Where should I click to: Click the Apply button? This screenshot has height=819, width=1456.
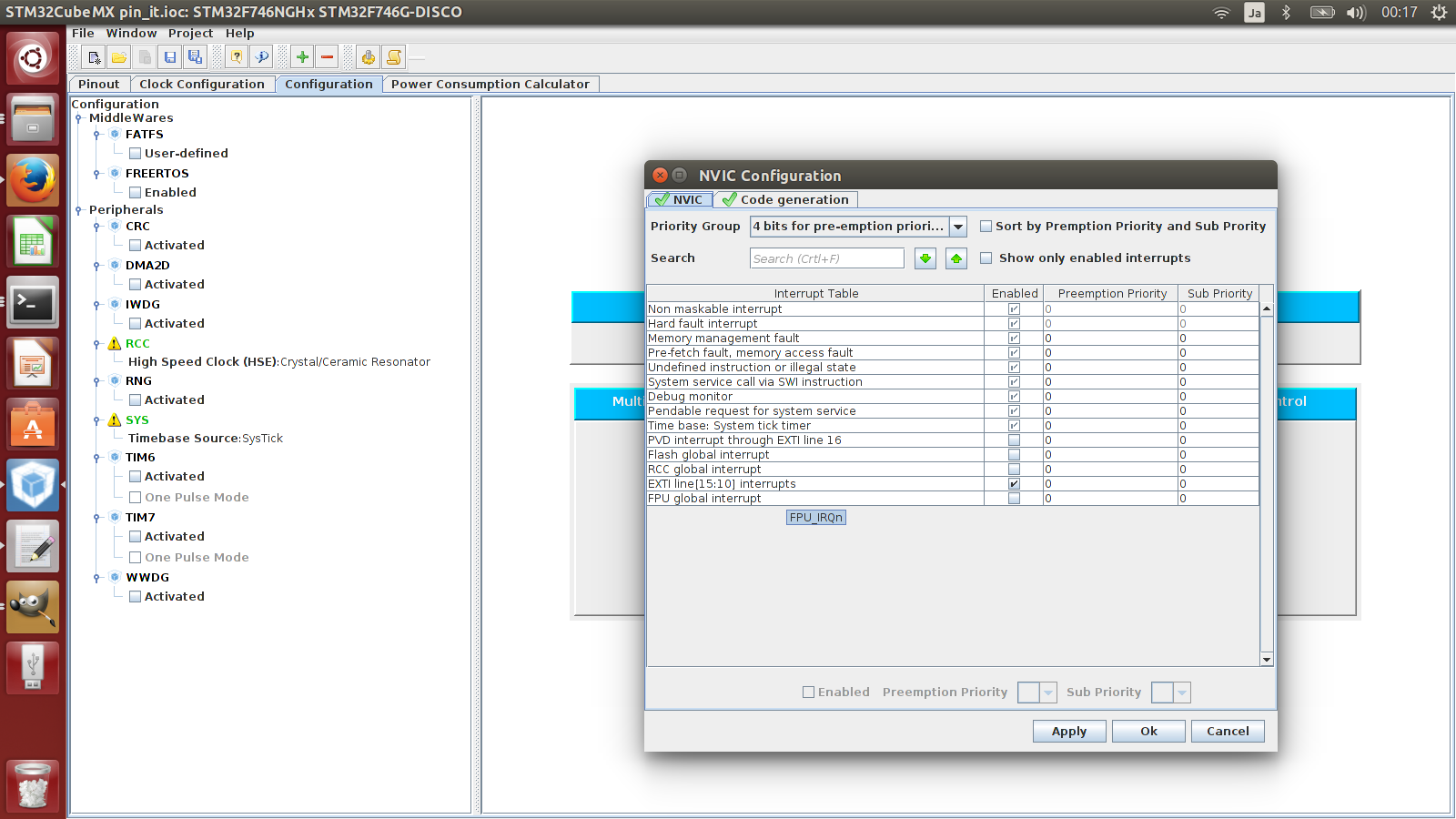pos(1069,732)
